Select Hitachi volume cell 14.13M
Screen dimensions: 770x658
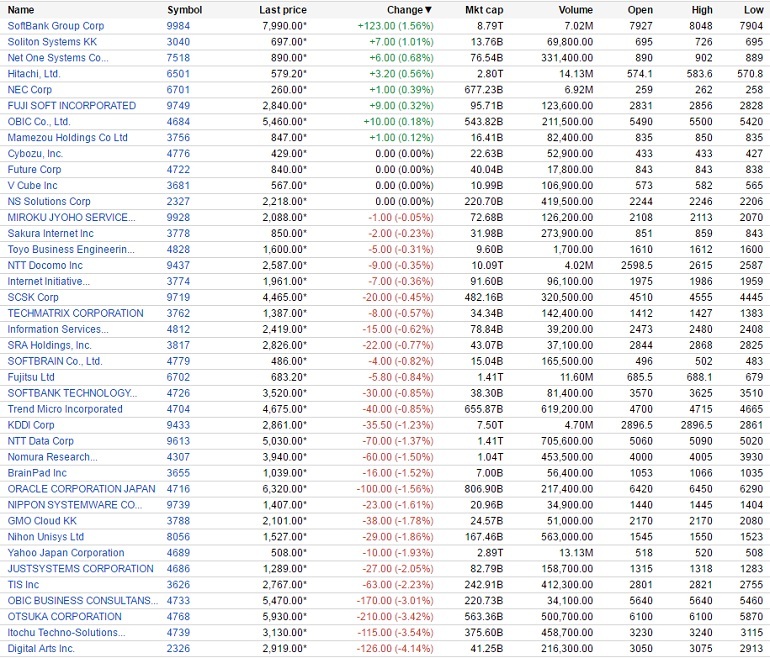coord(575,74)
